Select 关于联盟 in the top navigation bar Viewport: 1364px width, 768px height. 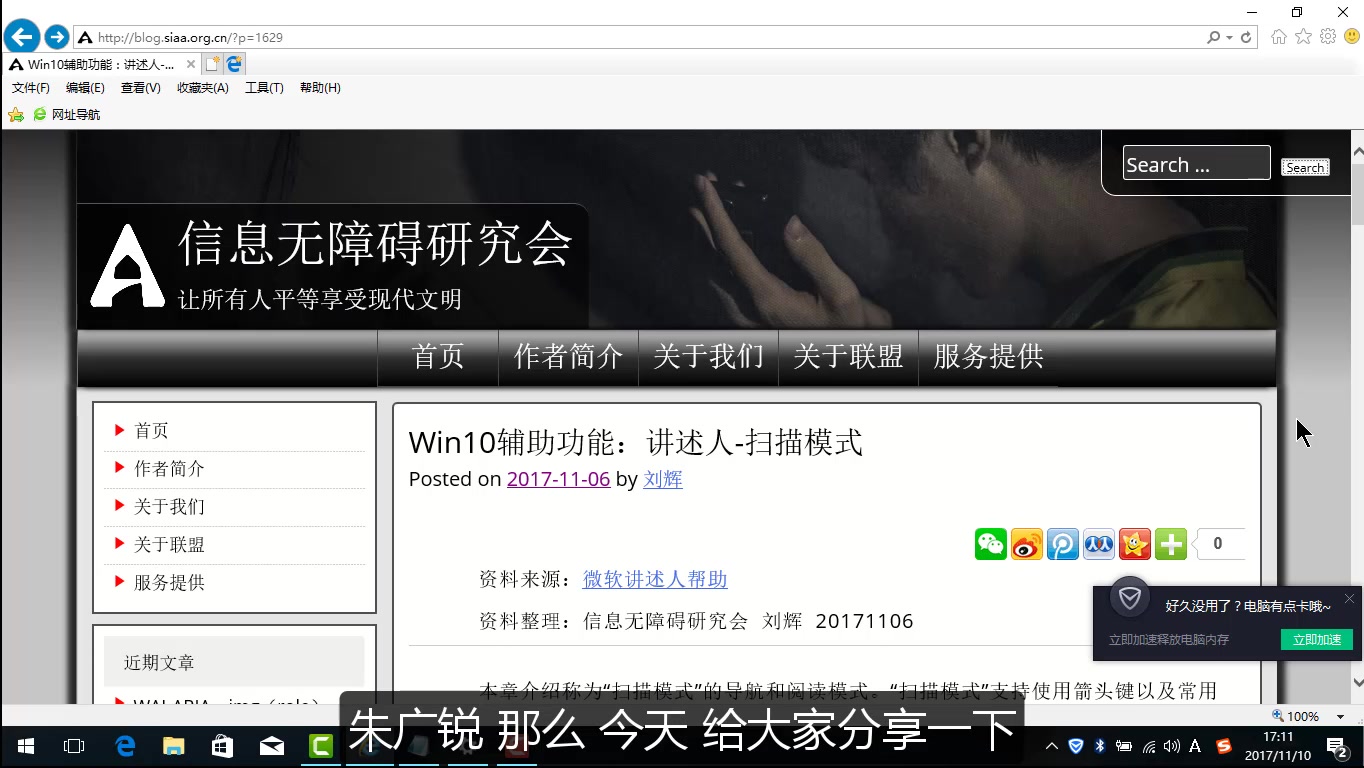coord(848,356)
